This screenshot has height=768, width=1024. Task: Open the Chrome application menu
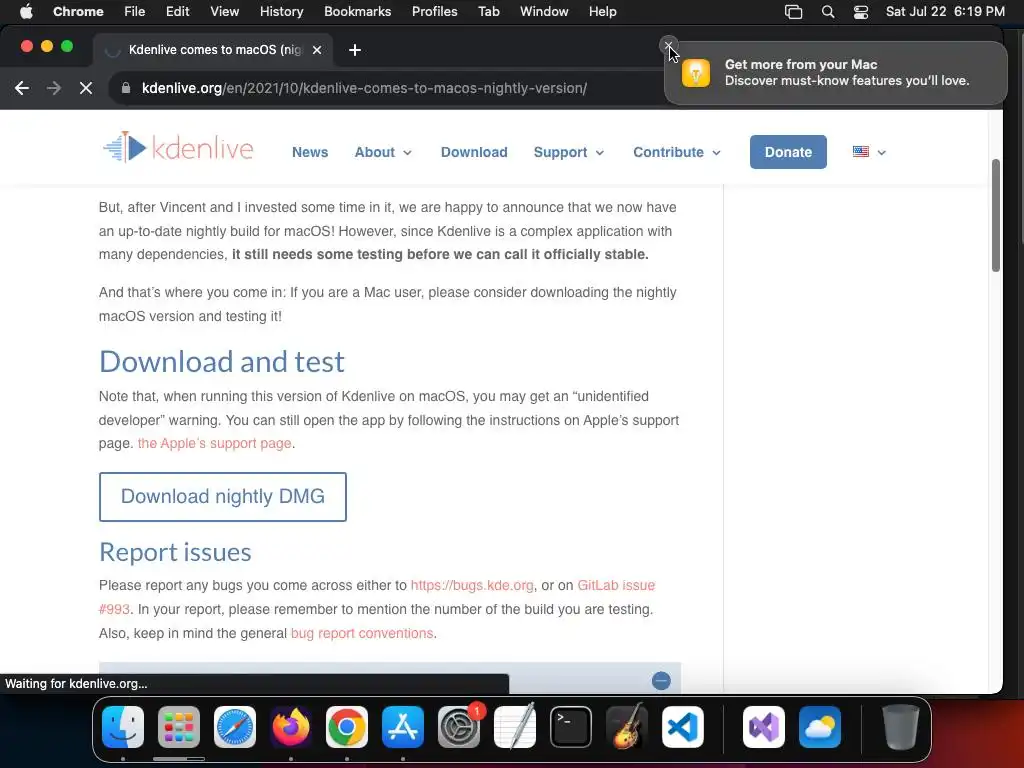pyautogui.click(x=78, y=12)
